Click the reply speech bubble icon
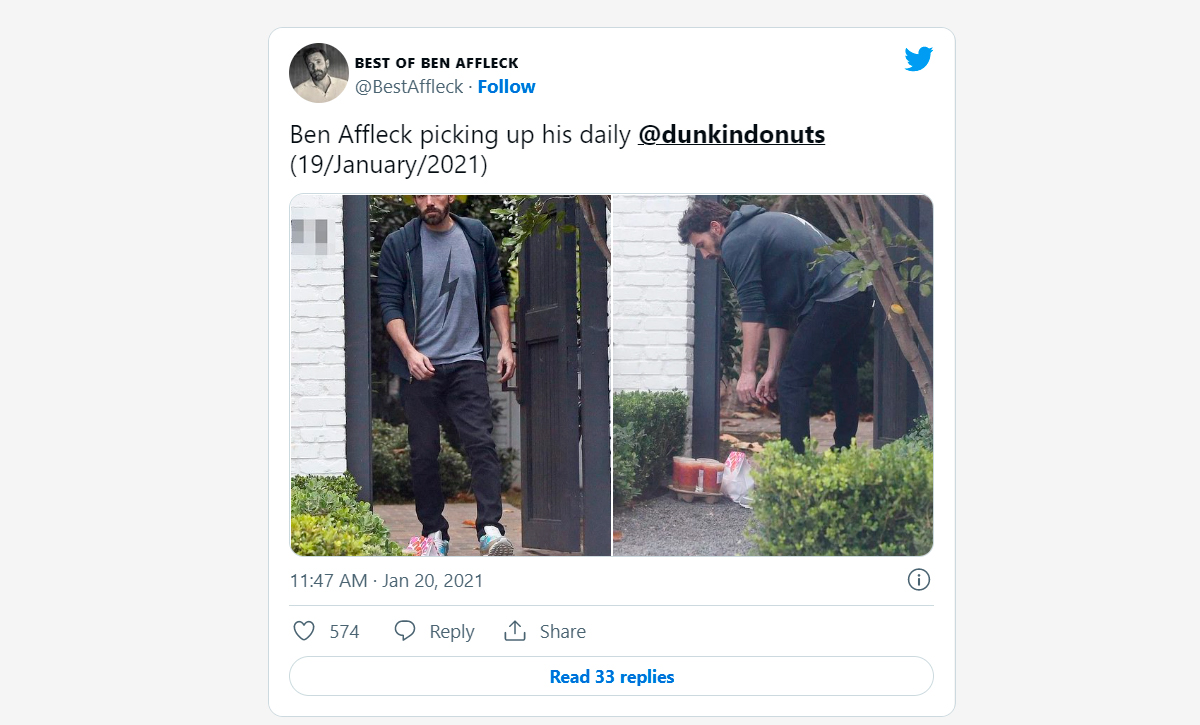 [x=405, y=631]
